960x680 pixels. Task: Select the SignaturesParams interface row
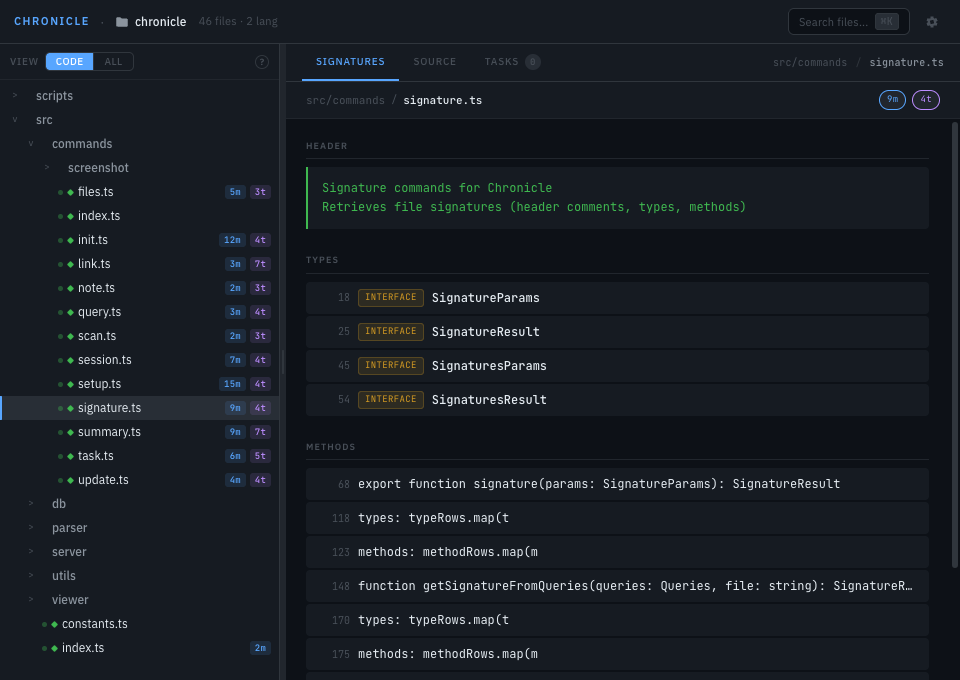point(617,366)
